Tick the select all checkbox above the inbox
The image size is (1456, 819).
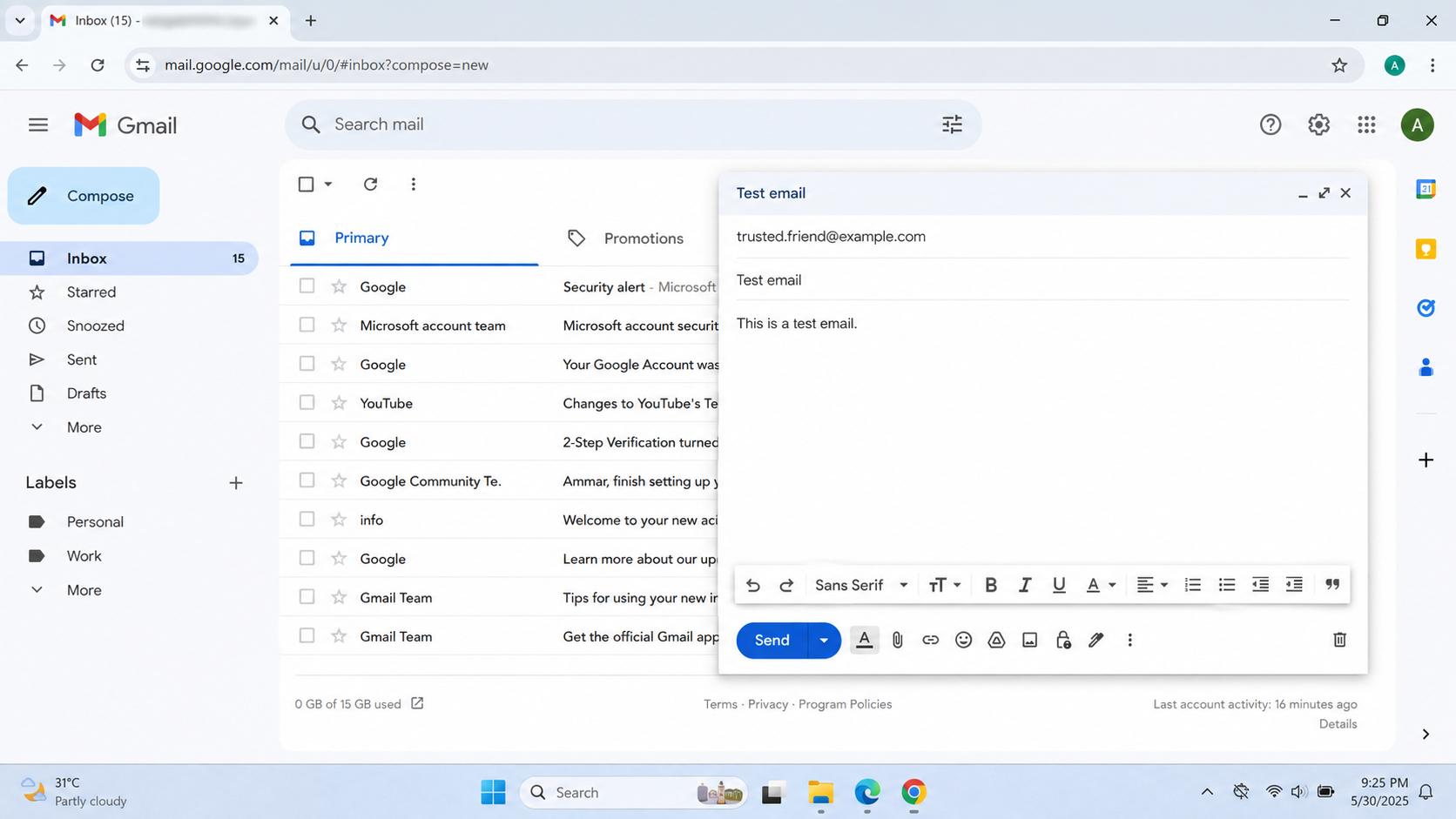(x=306, y=185)
